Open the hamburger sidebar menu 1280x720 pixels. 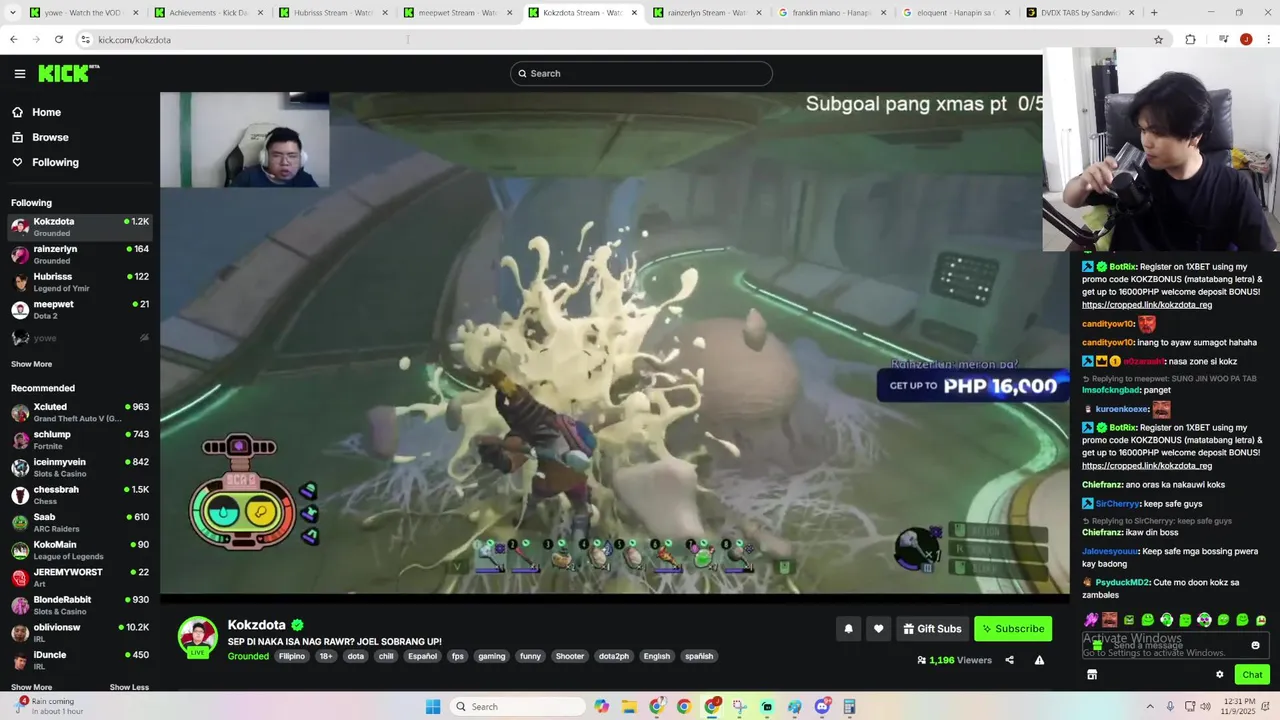click(x=19, y=73)
